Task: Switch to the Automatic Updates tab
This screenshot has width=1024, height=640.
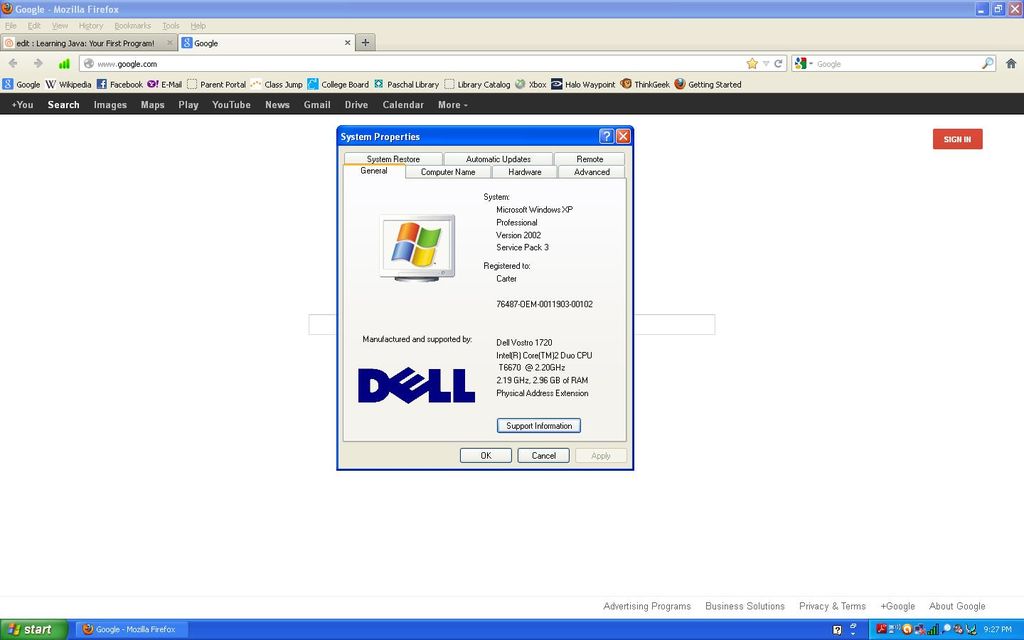Action: [x=498, y=159]
